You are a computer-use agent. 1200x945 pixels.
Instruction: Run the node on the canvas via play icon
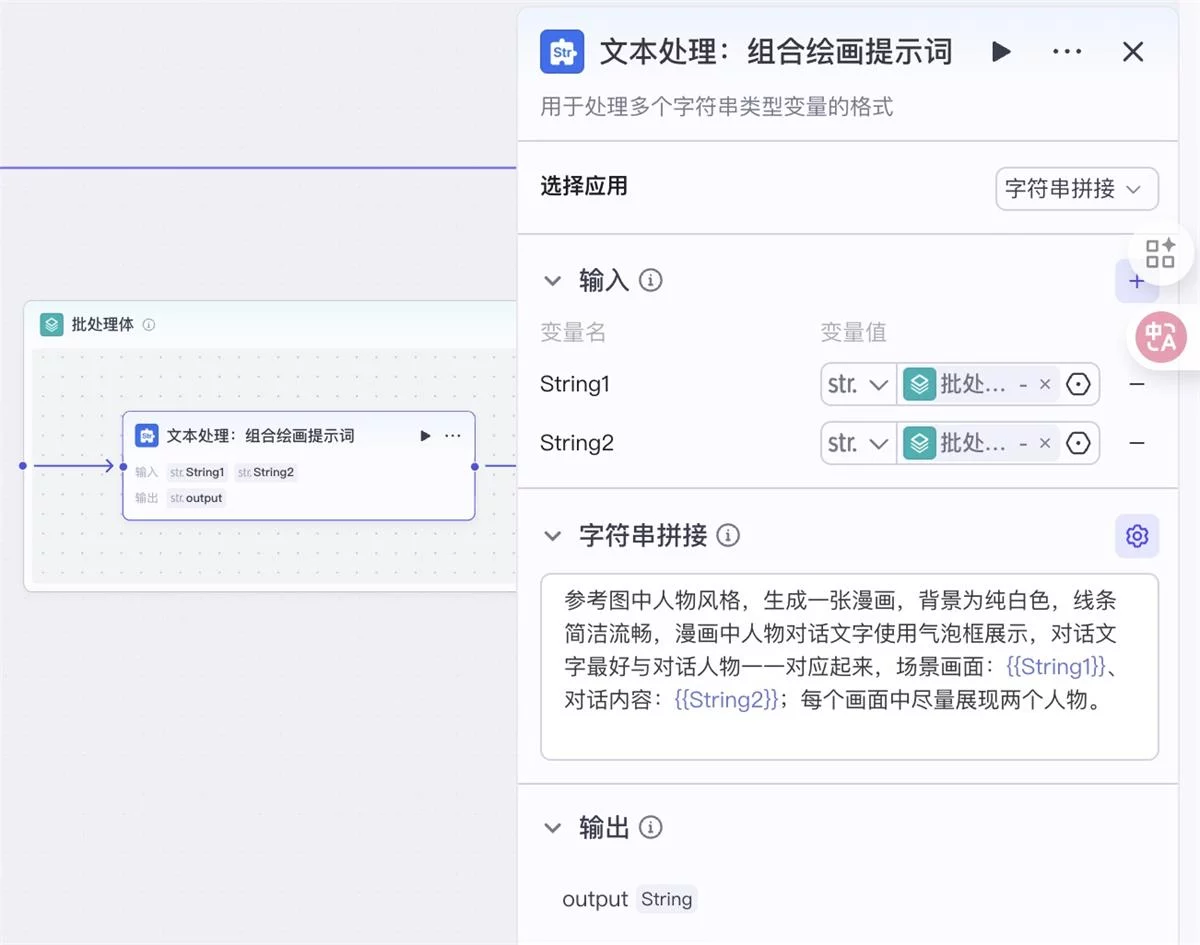tap(424, 435)
